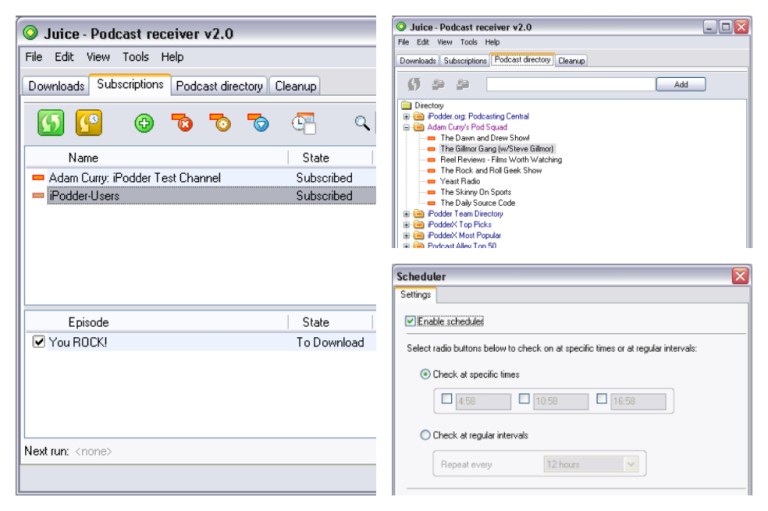Click the Add button in Podcast directory

681,84
